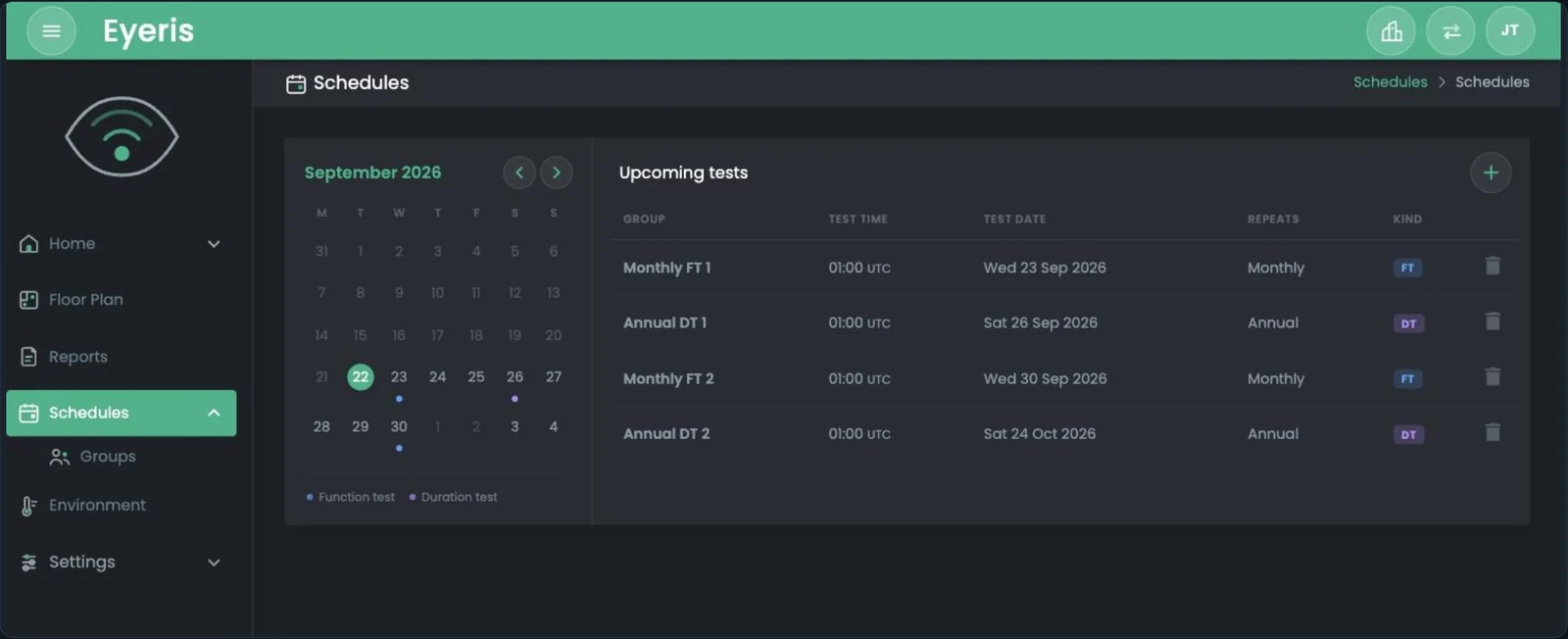
Task: Delete the Monthly FT 1 test
Action: (1493, 266)
